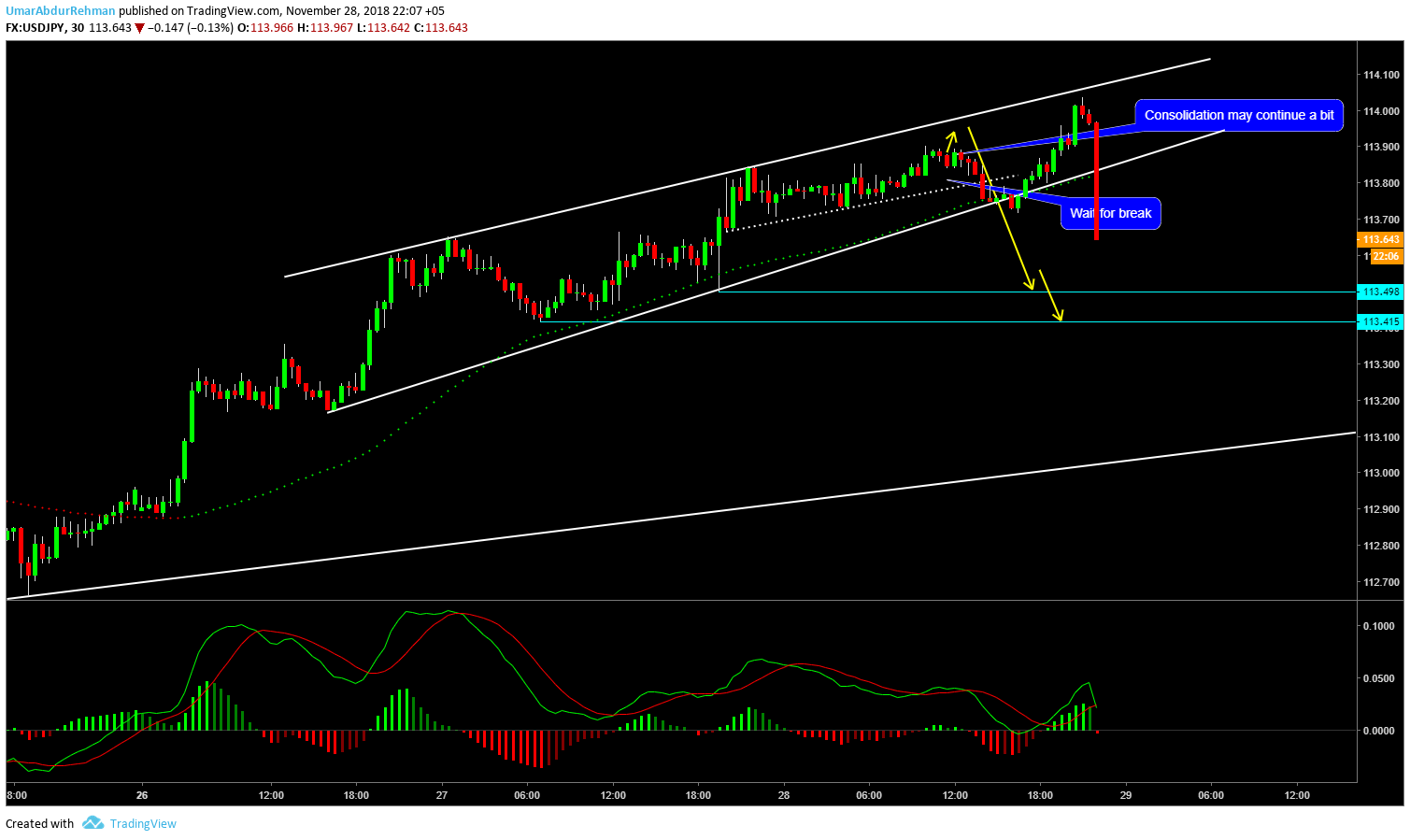Click the orange 113.643 current price label
The image size is (1410, 840).
pos(1380,239)
